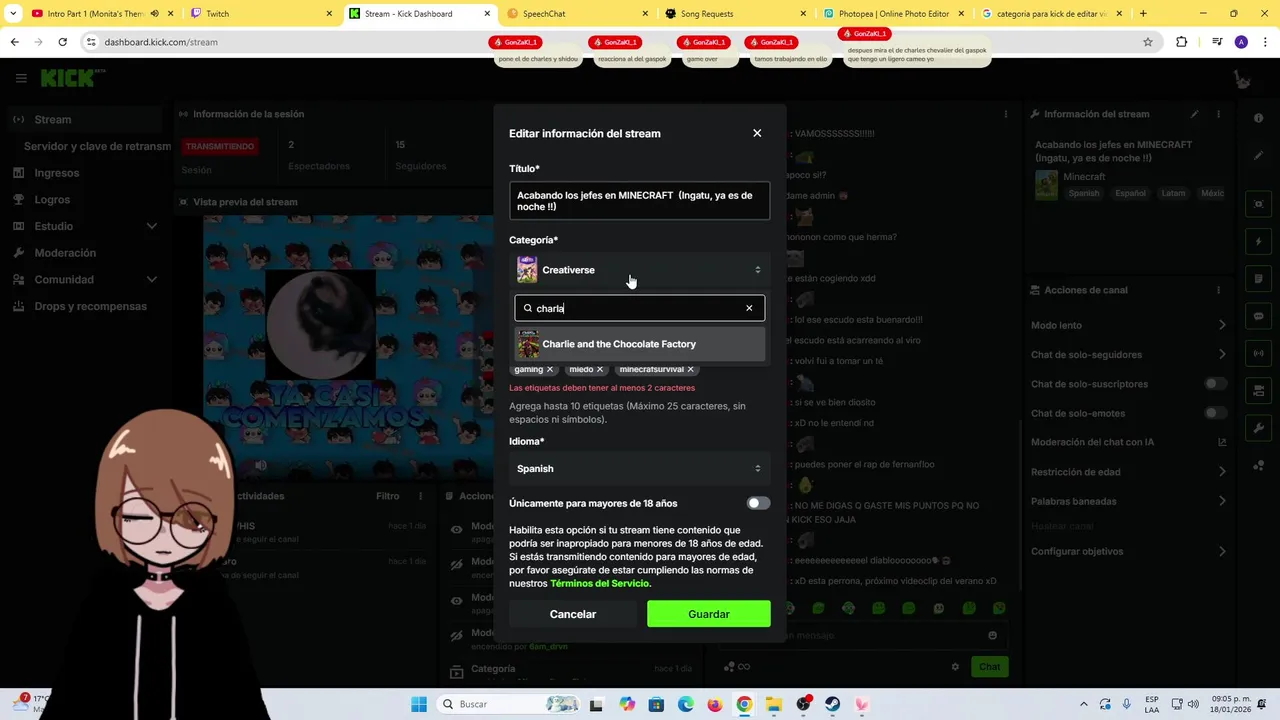Click the broadcast signal icon in right sidebar
The image size is (1280, 720).
pos(1258,353)
